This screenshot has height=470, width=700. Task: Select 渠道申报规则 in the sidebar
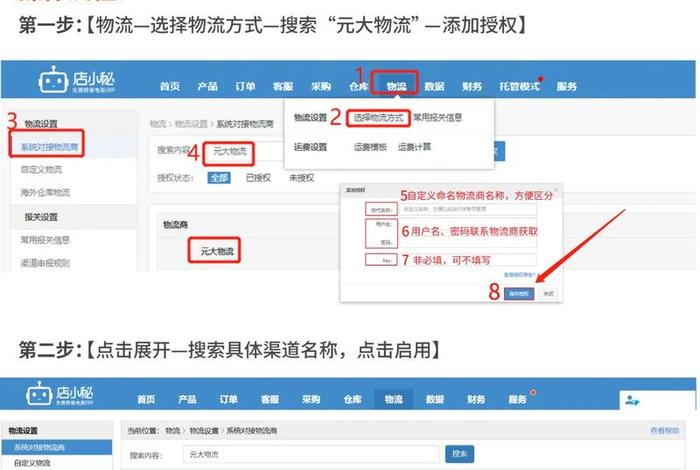click(x=45, y=263)
